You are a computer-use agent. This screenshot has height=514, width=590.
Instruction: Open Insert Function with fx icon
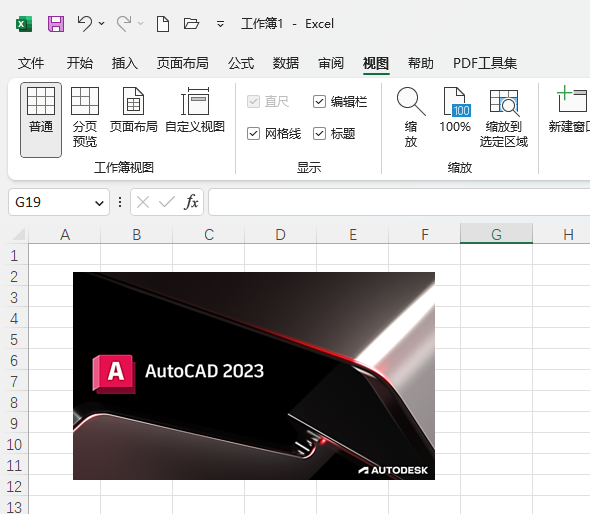(191, 202)
